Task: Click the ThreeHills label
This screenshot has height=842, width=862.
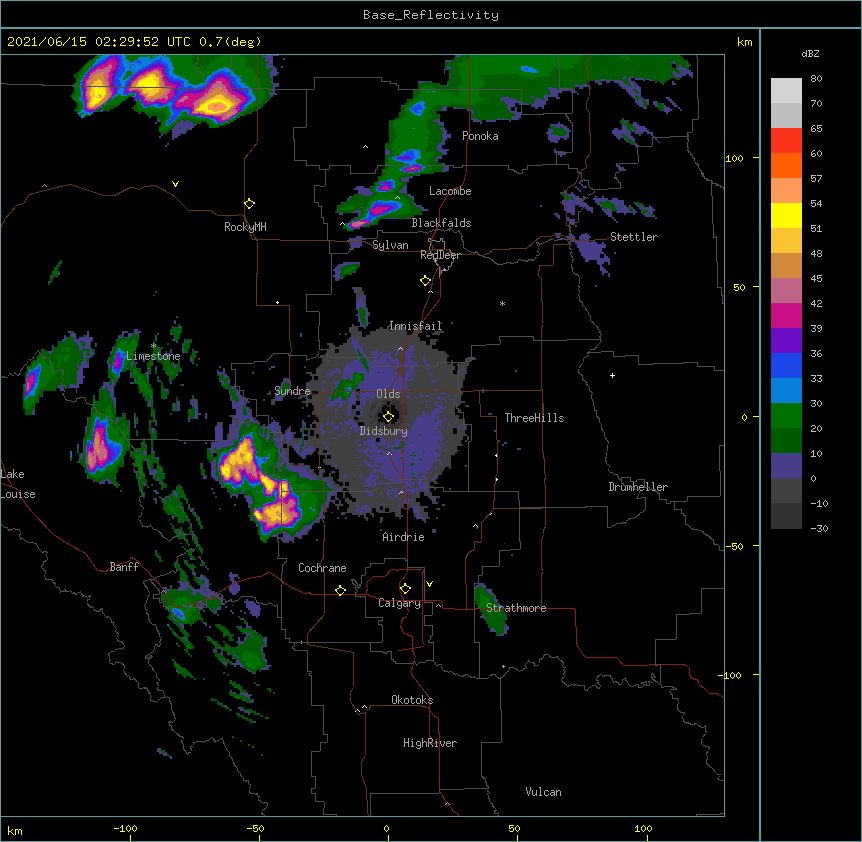Action: (x=534, y=418)
